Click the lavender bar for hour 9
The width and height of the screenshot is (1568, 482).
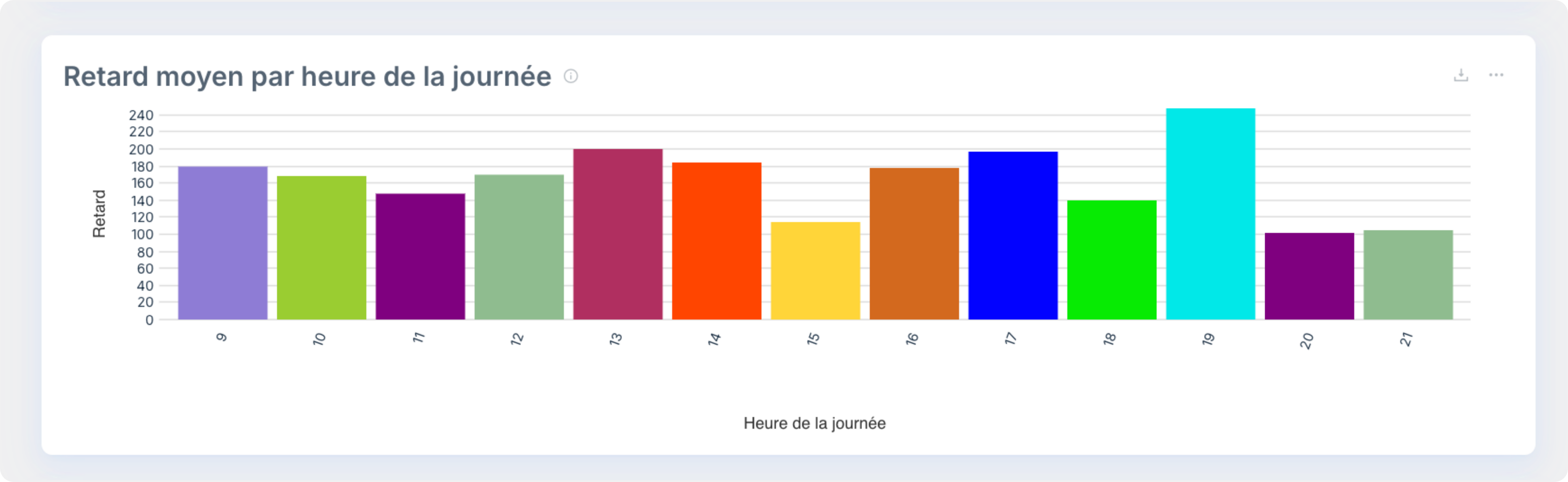pos(223,243)
